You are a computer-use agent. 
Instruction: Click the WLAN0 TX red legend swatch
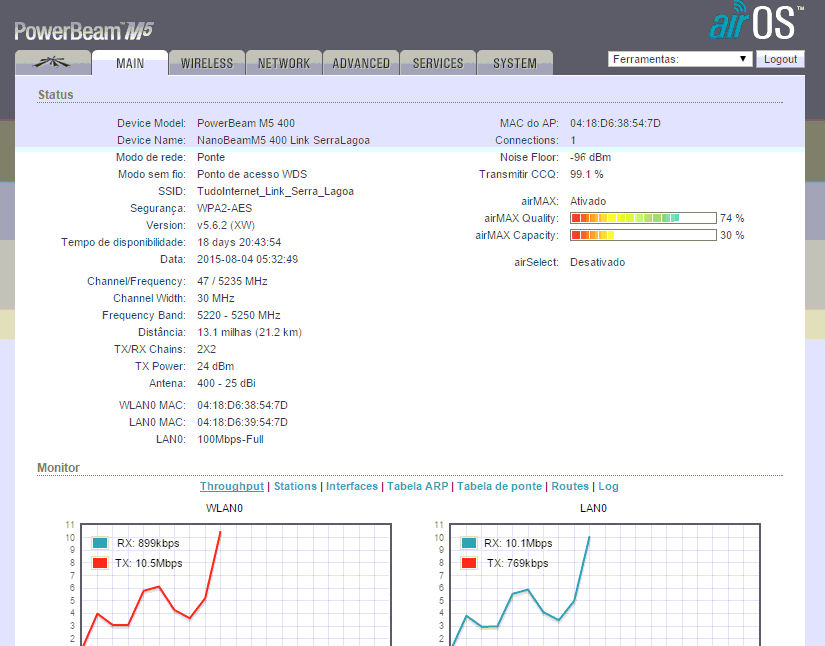click(x=100, y=563)
